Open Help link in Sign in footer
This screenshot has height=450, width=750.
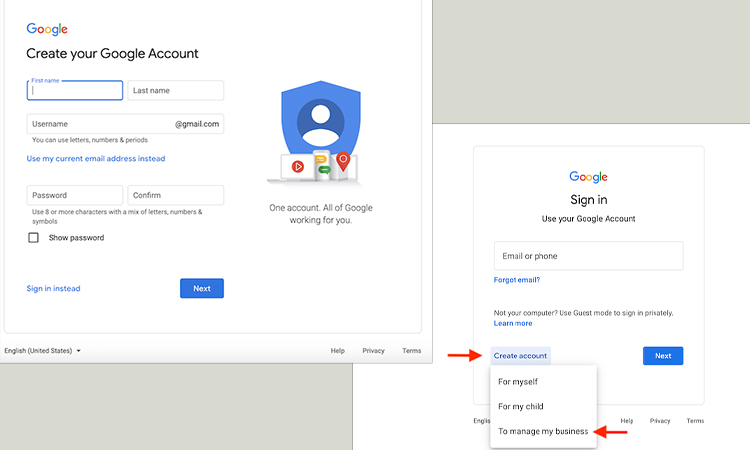(x=627, y=421)
